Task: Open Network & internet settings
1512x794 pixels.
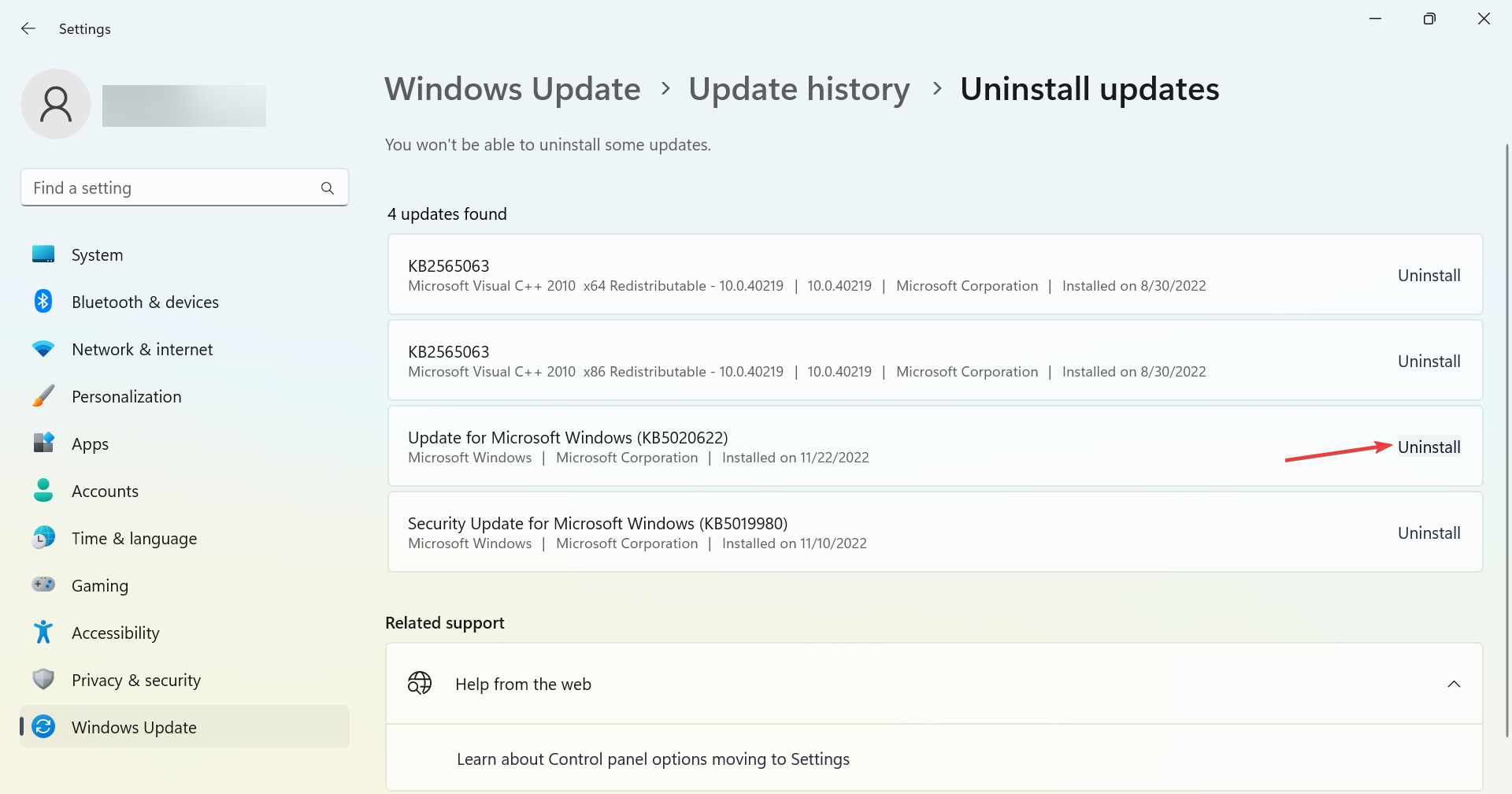Action: coord(184,349)
